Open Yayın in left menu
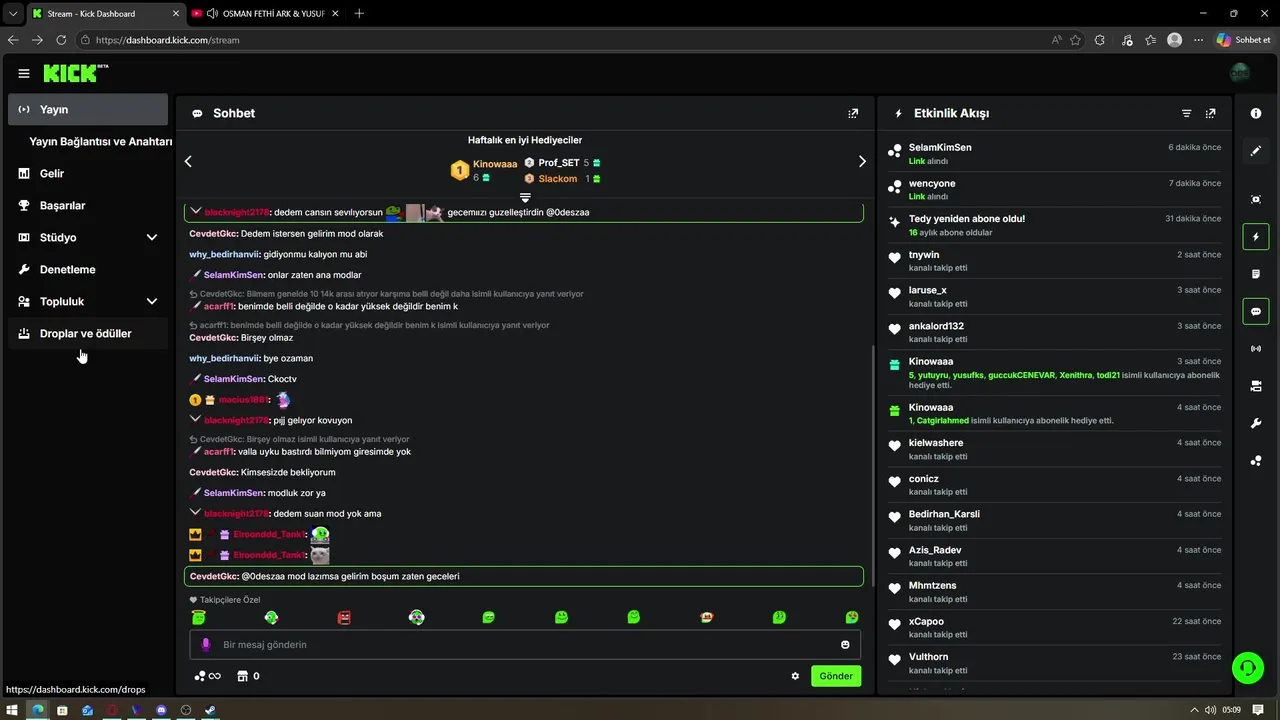This screenshot has height=720, width=1280. coord(88,109)
